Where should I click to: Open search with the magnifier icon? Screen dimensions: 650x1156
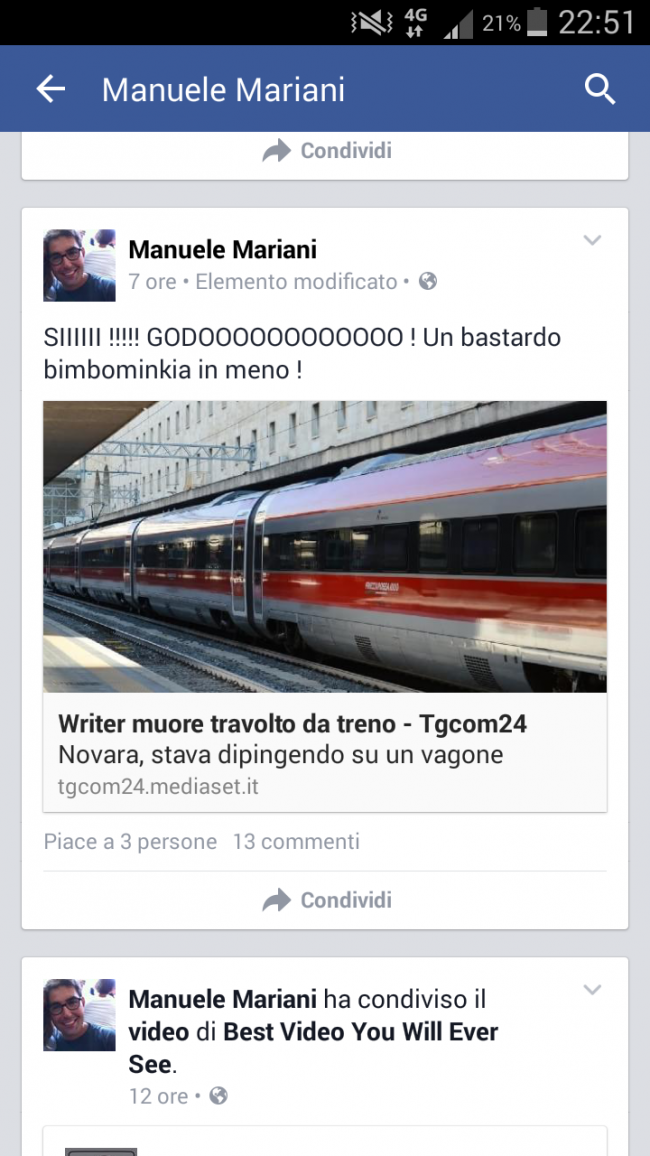pyautogui.click(x=600, y=89)
